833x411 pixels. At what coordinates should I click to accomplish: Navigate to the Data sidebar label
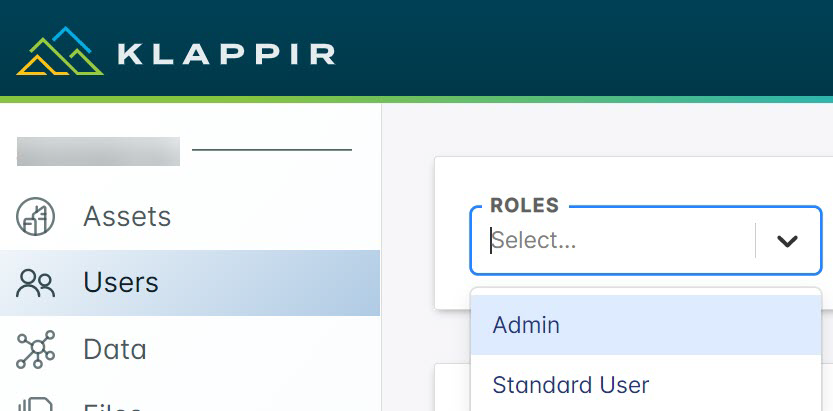click(115, 349)
